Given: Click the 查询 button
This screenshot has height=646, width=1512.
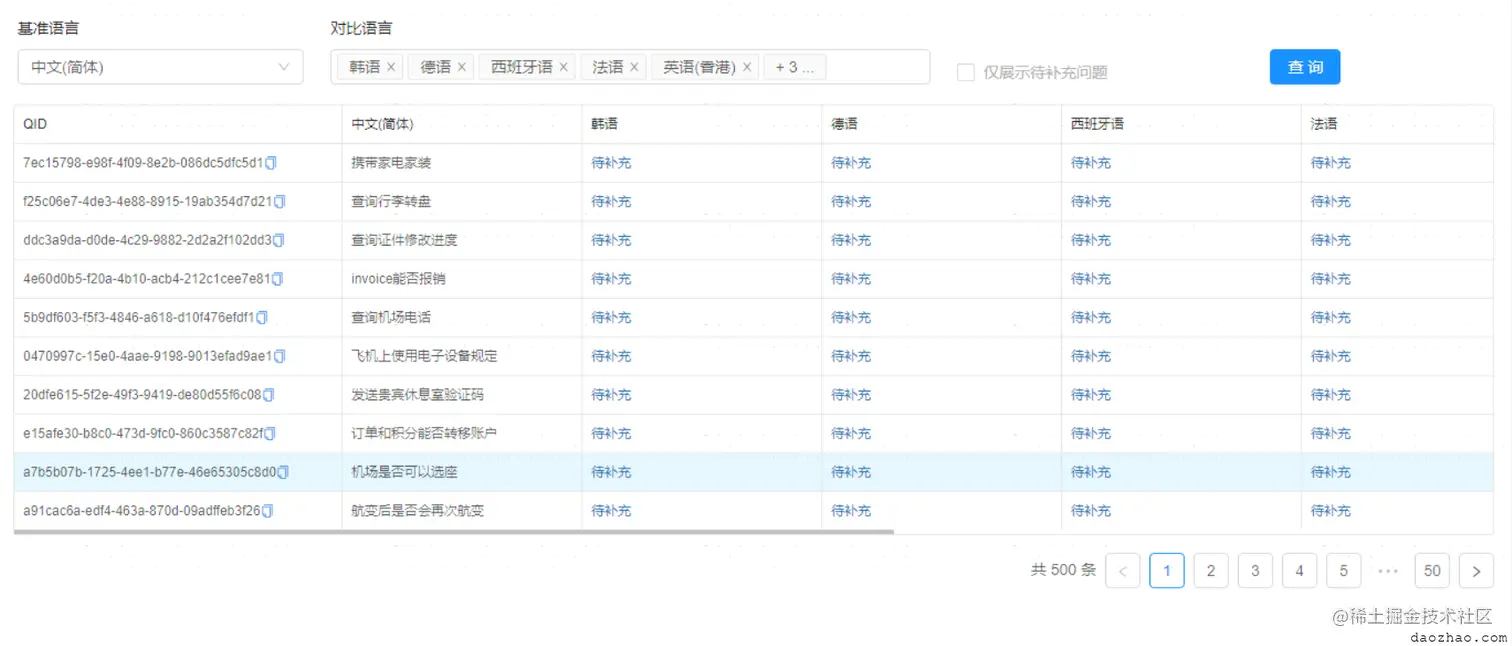Looking at the screenshot, I should (x=1305, y=67).
